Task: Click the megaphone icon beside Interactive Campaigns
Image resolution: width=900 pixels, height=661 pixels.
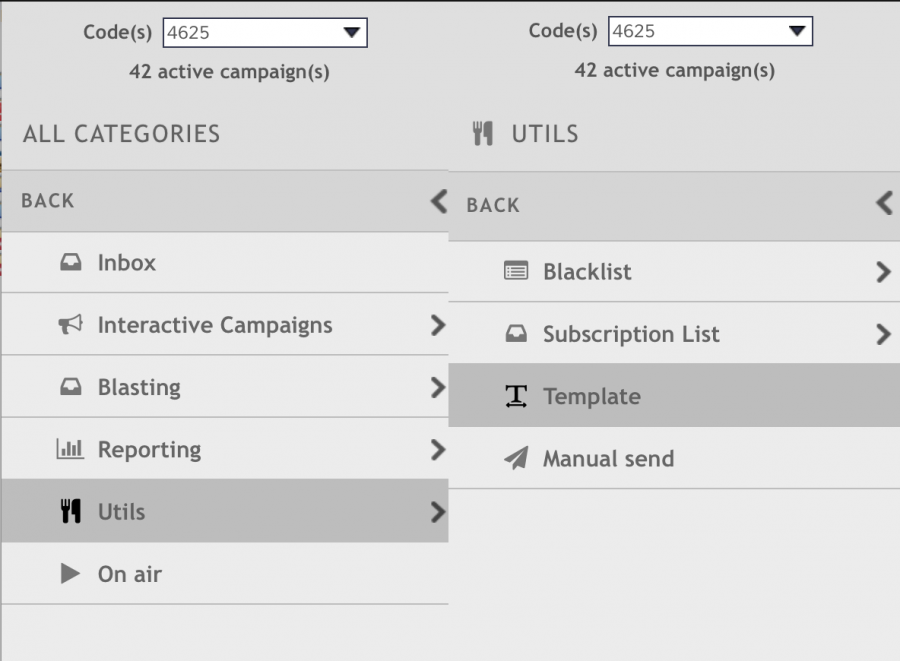Action: coord(70,325)
